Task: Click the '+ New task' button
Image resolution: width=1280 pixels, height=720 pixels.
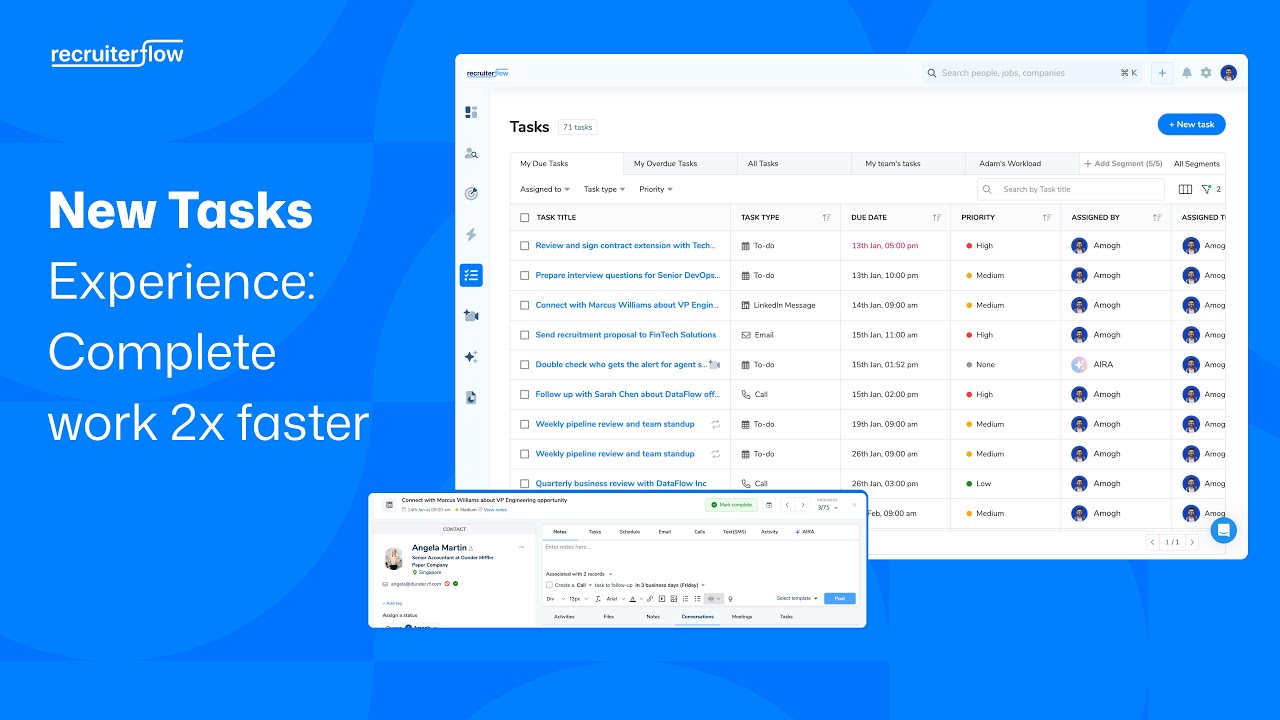Action: pyautogui.click(x=1191, y=124)
